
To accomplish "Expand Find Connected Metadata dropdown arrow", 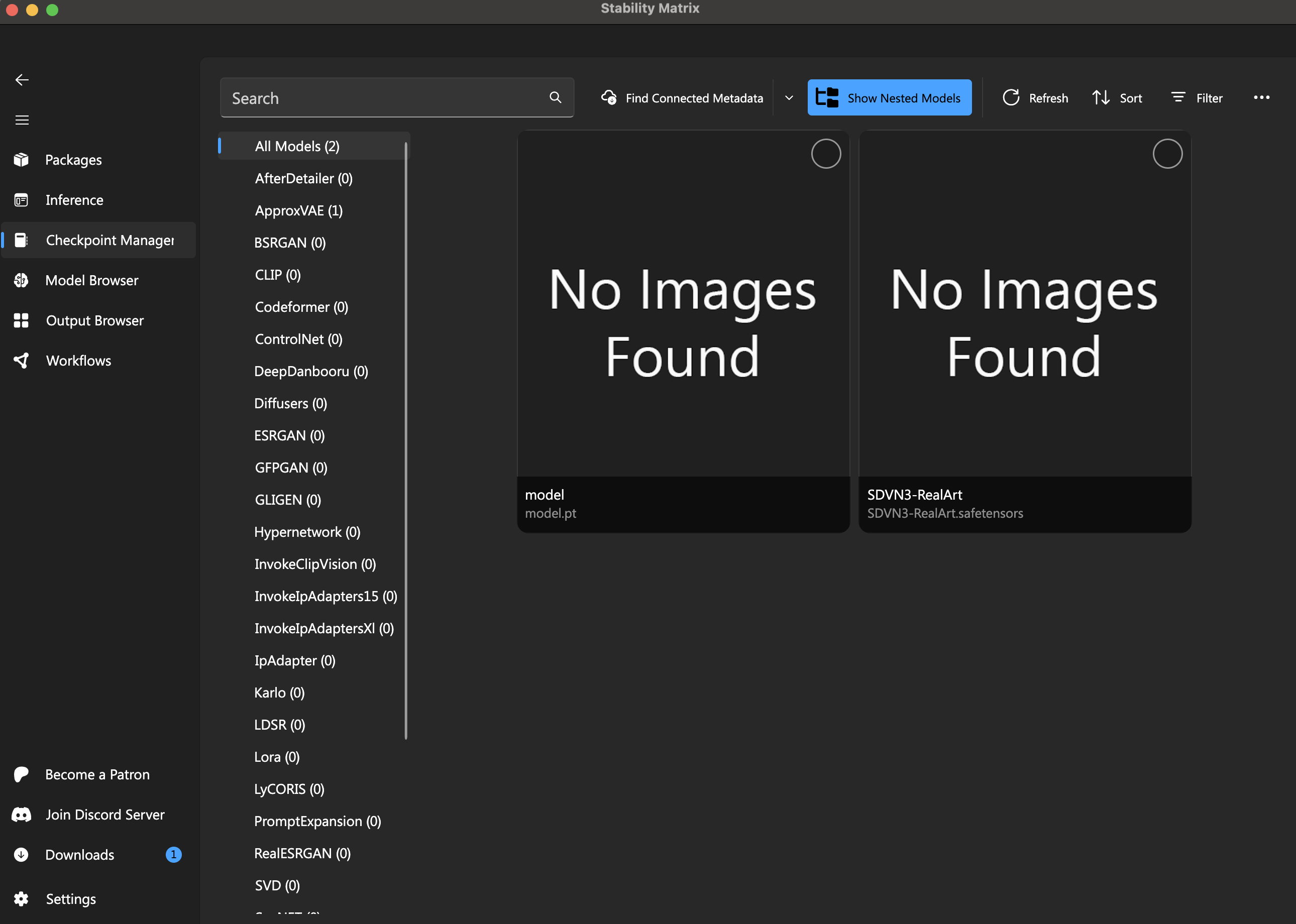I will [x=789, y=98].
